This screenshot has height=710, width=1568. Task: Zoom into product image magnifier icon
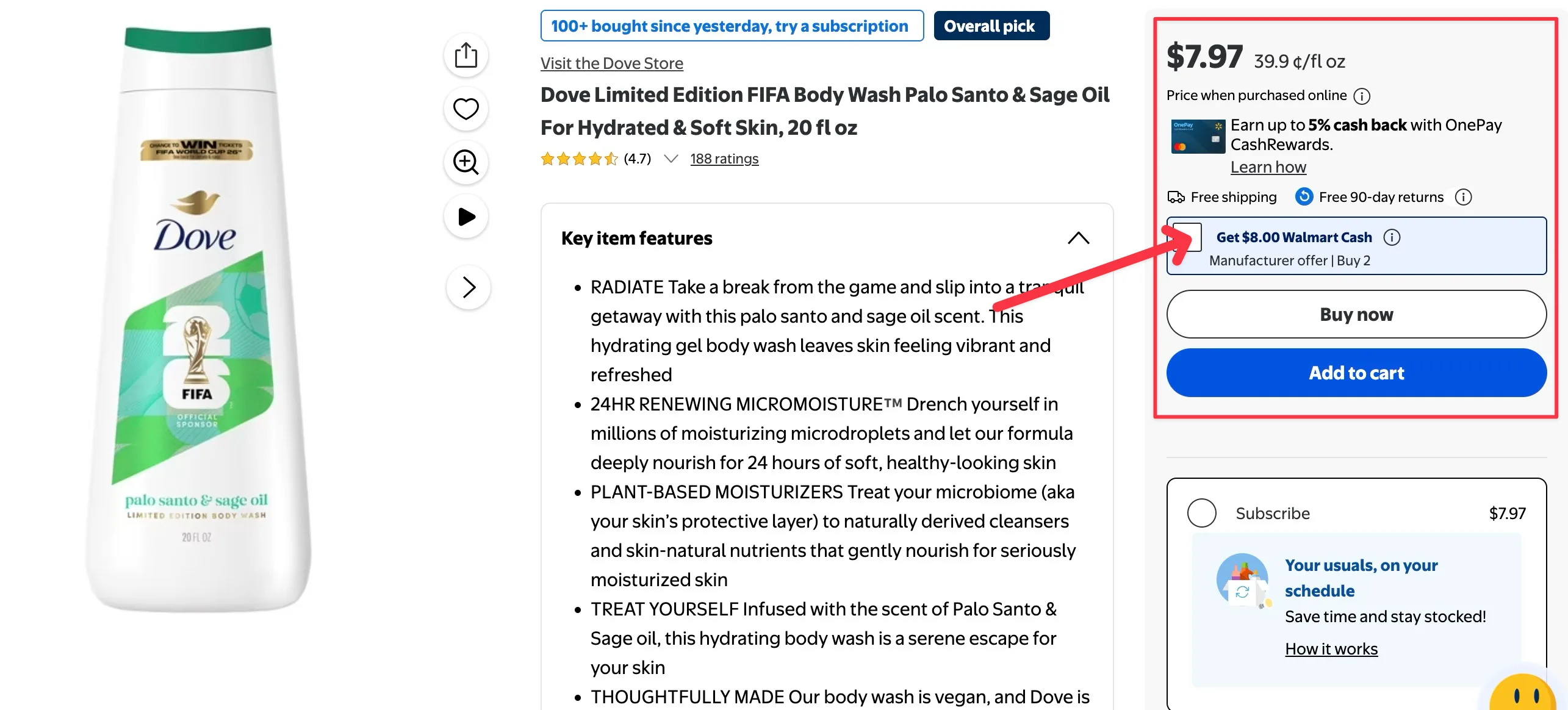click(x=466, y=162)
